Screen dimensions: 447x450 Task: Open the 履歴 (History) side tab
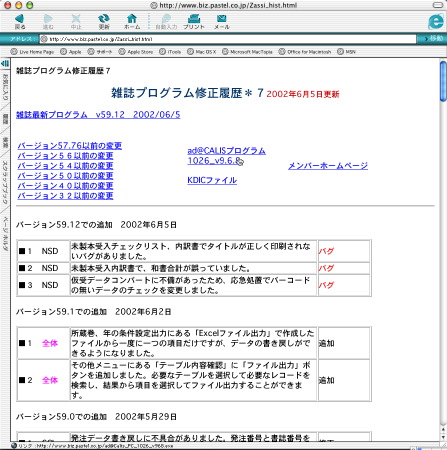5,119
